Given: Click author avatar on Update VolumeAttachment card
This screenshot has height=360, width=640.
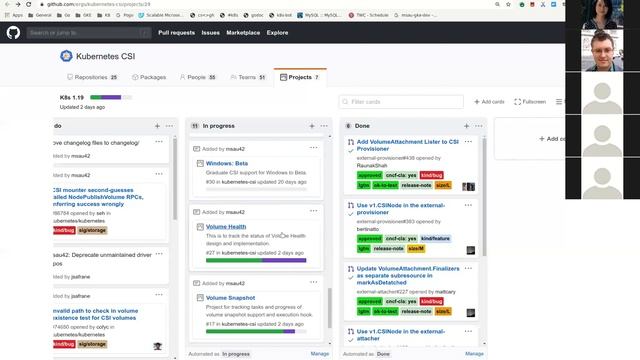Looking at the screenshot, I should 471,313.
